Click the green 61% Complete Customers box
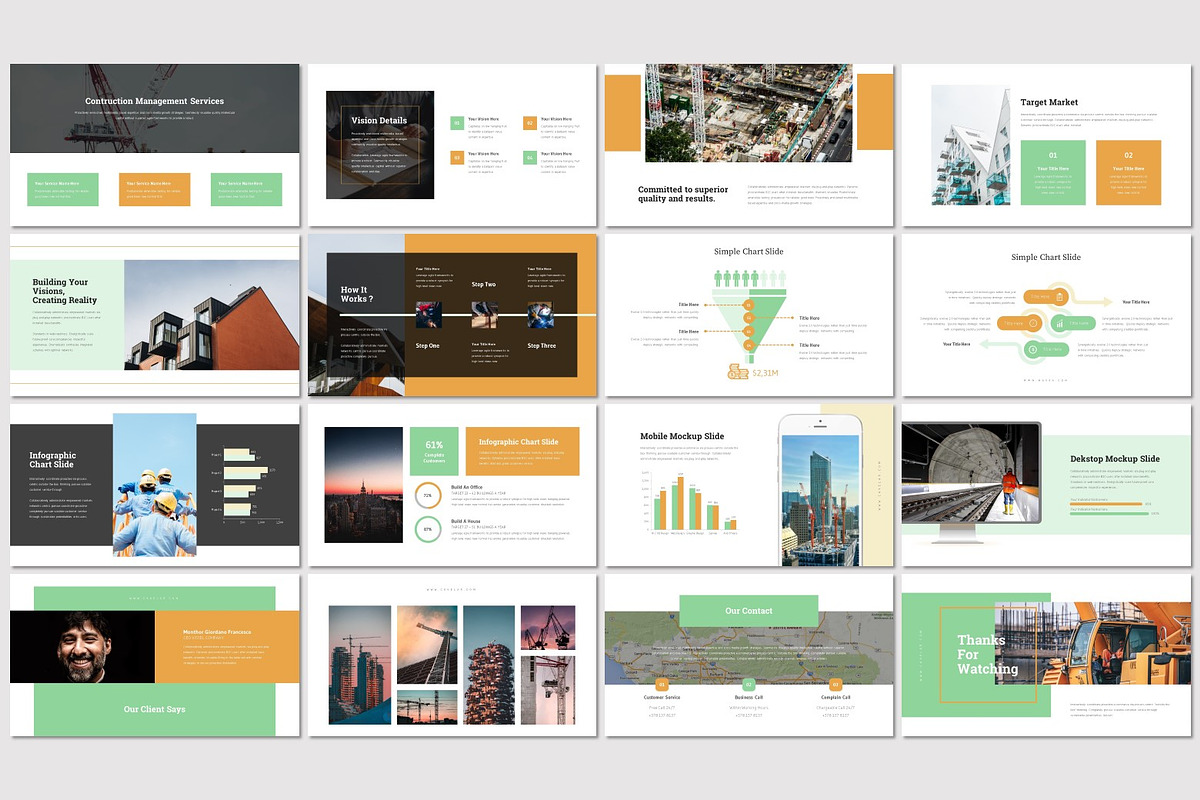1200x800 pixels. 434,451
